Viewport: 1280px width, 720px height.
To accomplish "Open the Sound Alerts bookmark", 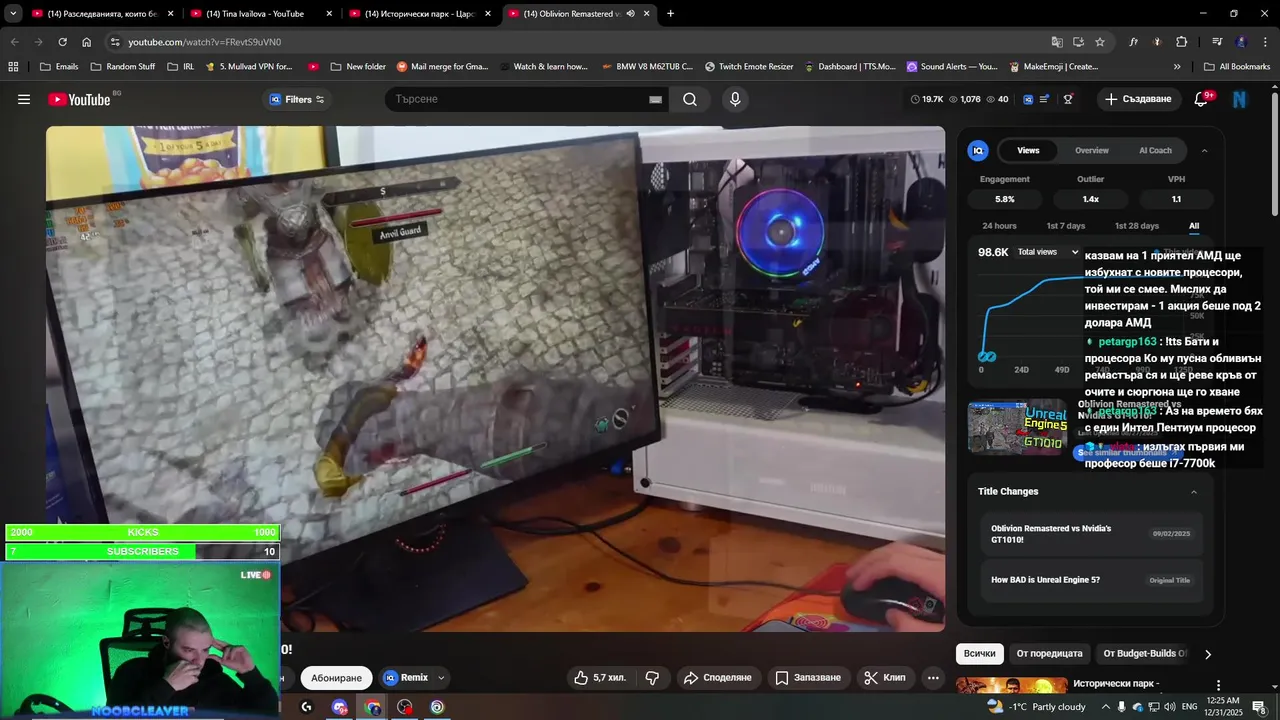I will click(x=952, y=67).
